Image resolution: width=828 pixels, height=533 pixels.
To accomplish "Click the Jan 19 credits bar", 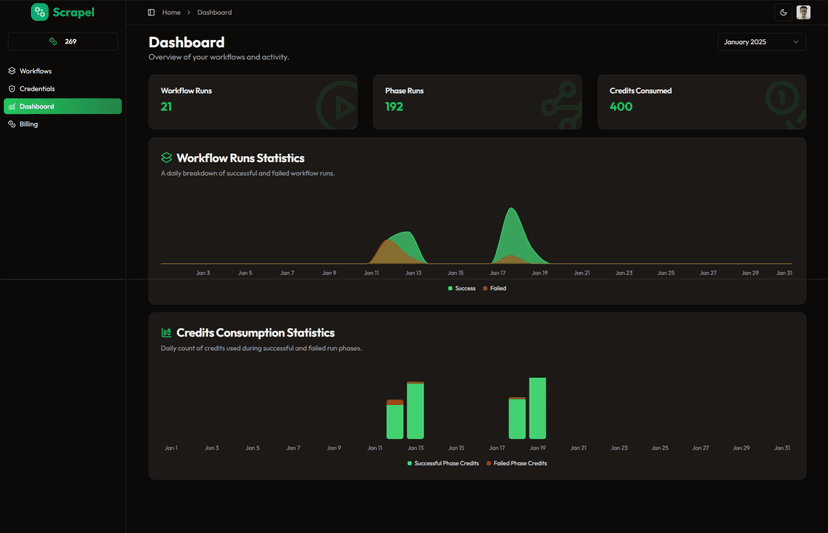I will (538, 408).
